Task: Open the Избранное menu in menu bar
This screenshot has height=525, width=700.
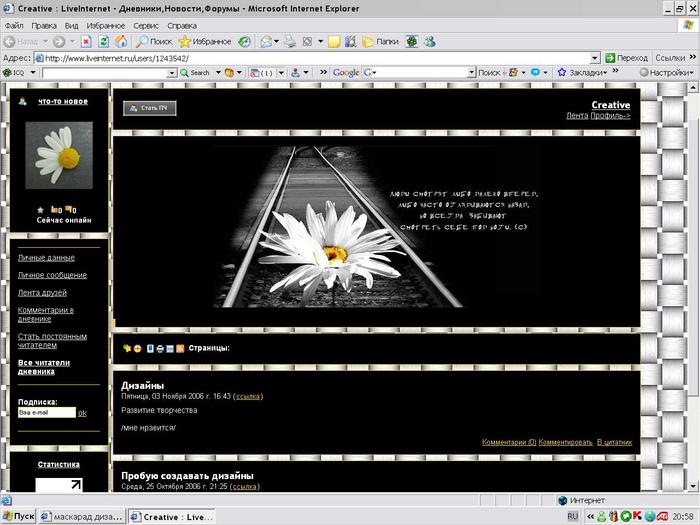Action: click(105, 25)
